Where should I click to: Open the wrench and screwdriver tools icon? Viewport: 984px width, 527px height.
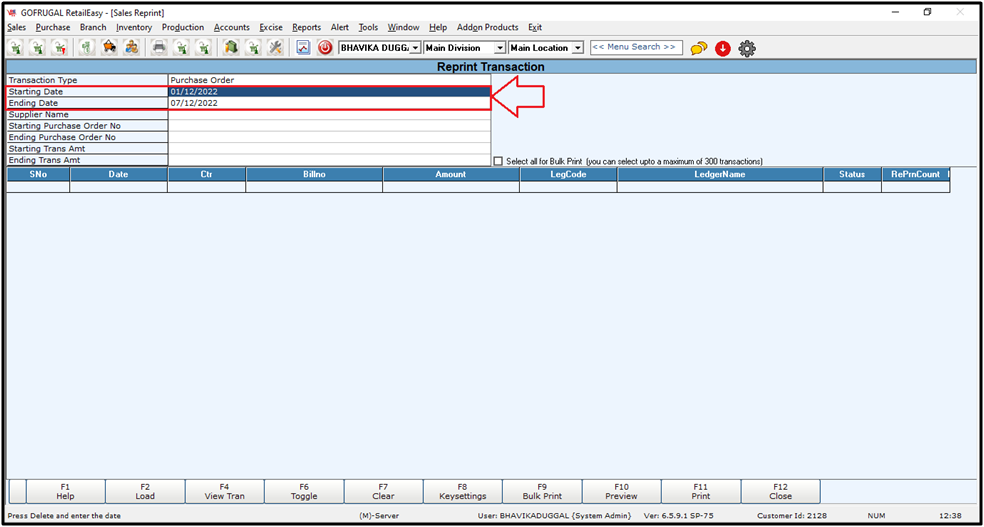coord(275,48)
